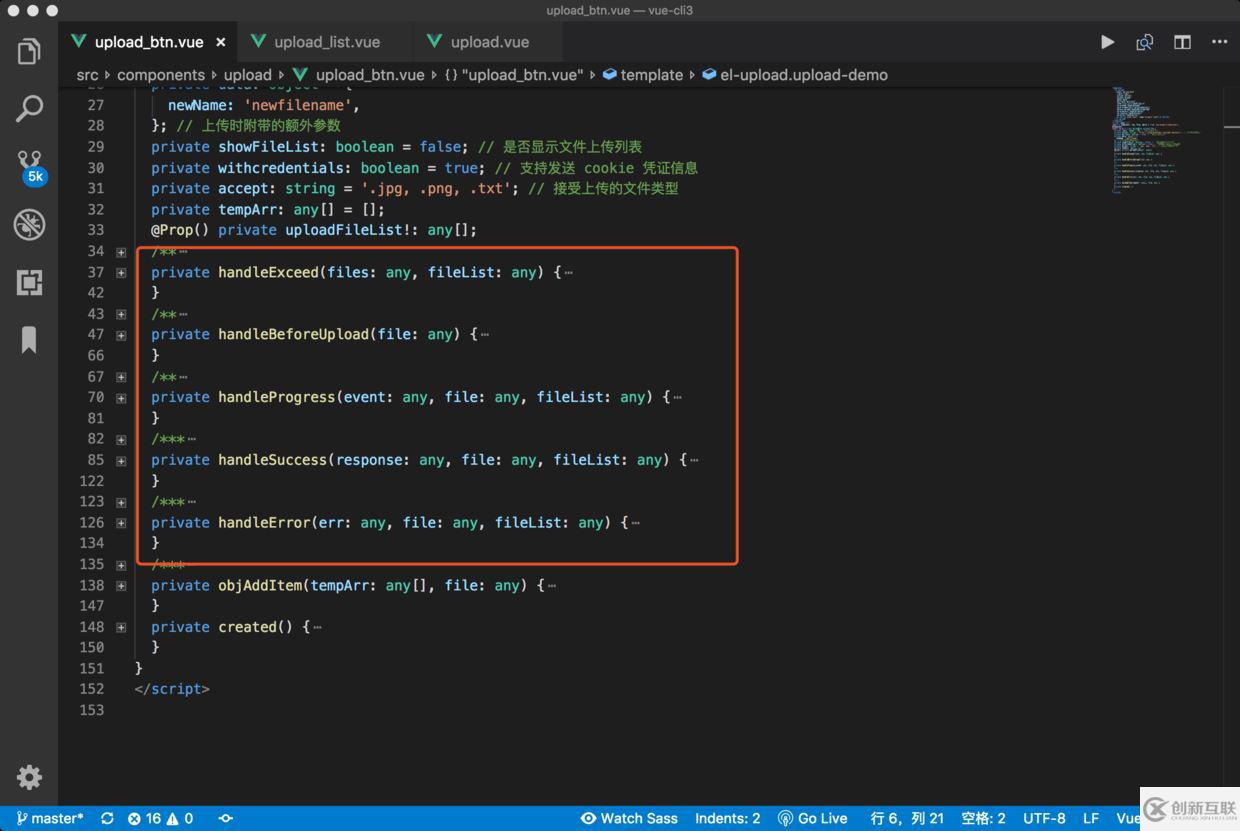Open Source Control with 5k badge
This screenshot has width=1240, height=831.
click(29, 165)
